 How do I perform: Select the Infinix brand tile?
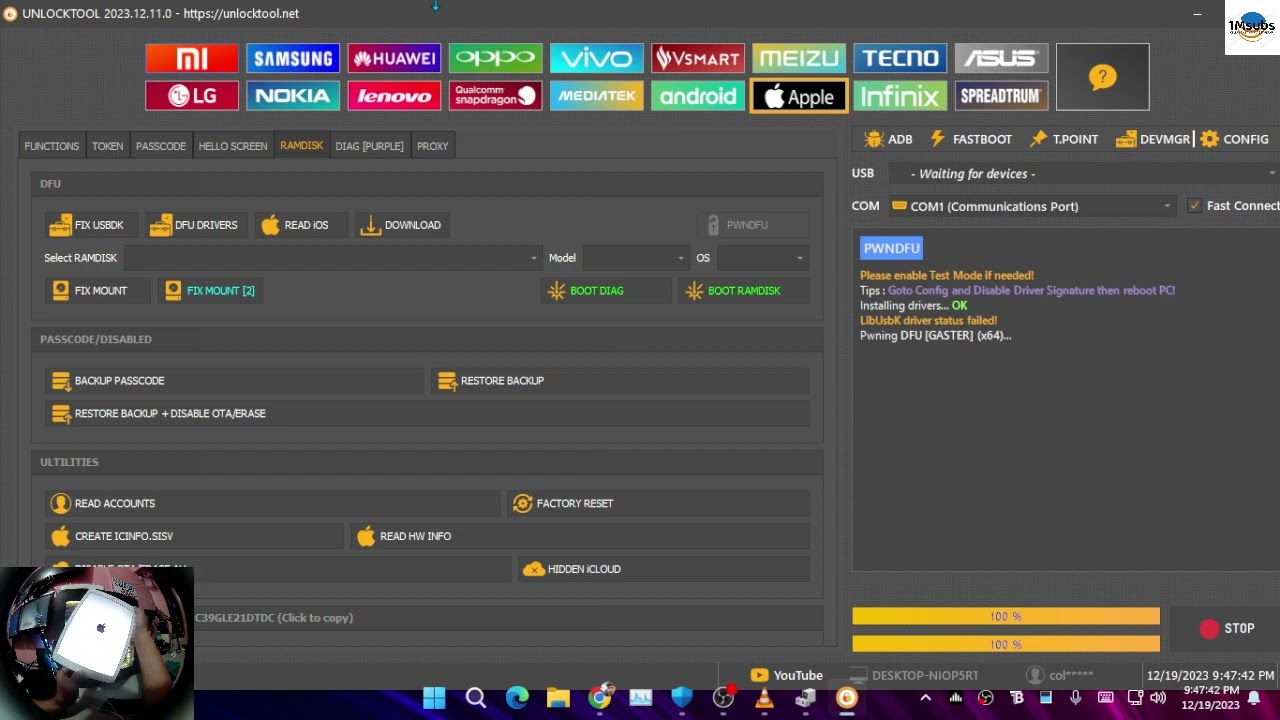tap(900, 96)
